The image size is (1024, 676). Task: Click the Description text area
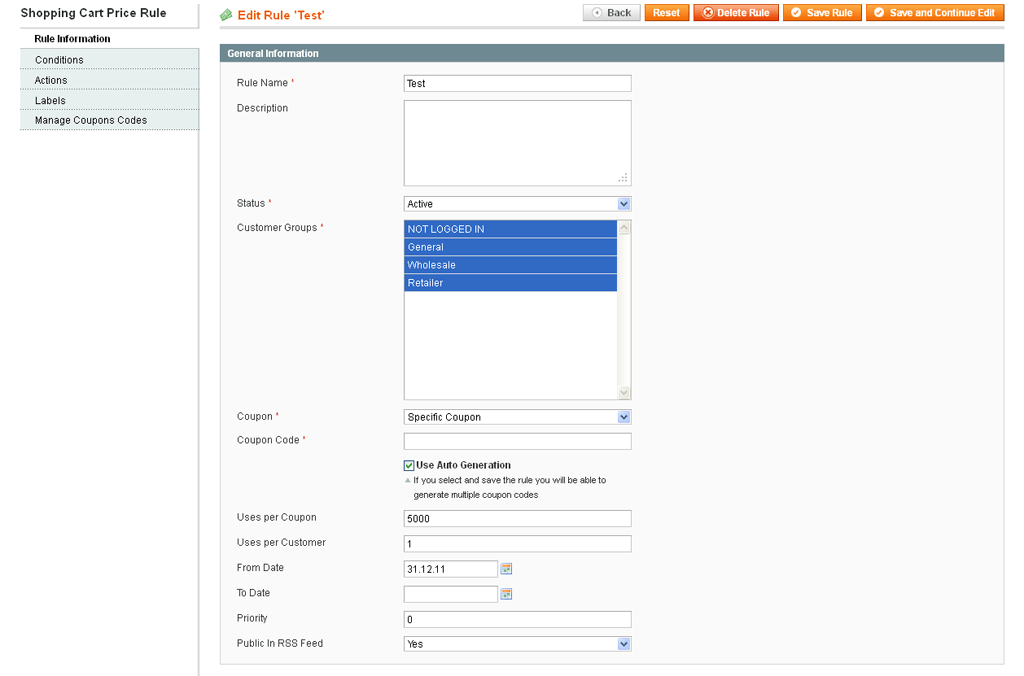(517, 143)
